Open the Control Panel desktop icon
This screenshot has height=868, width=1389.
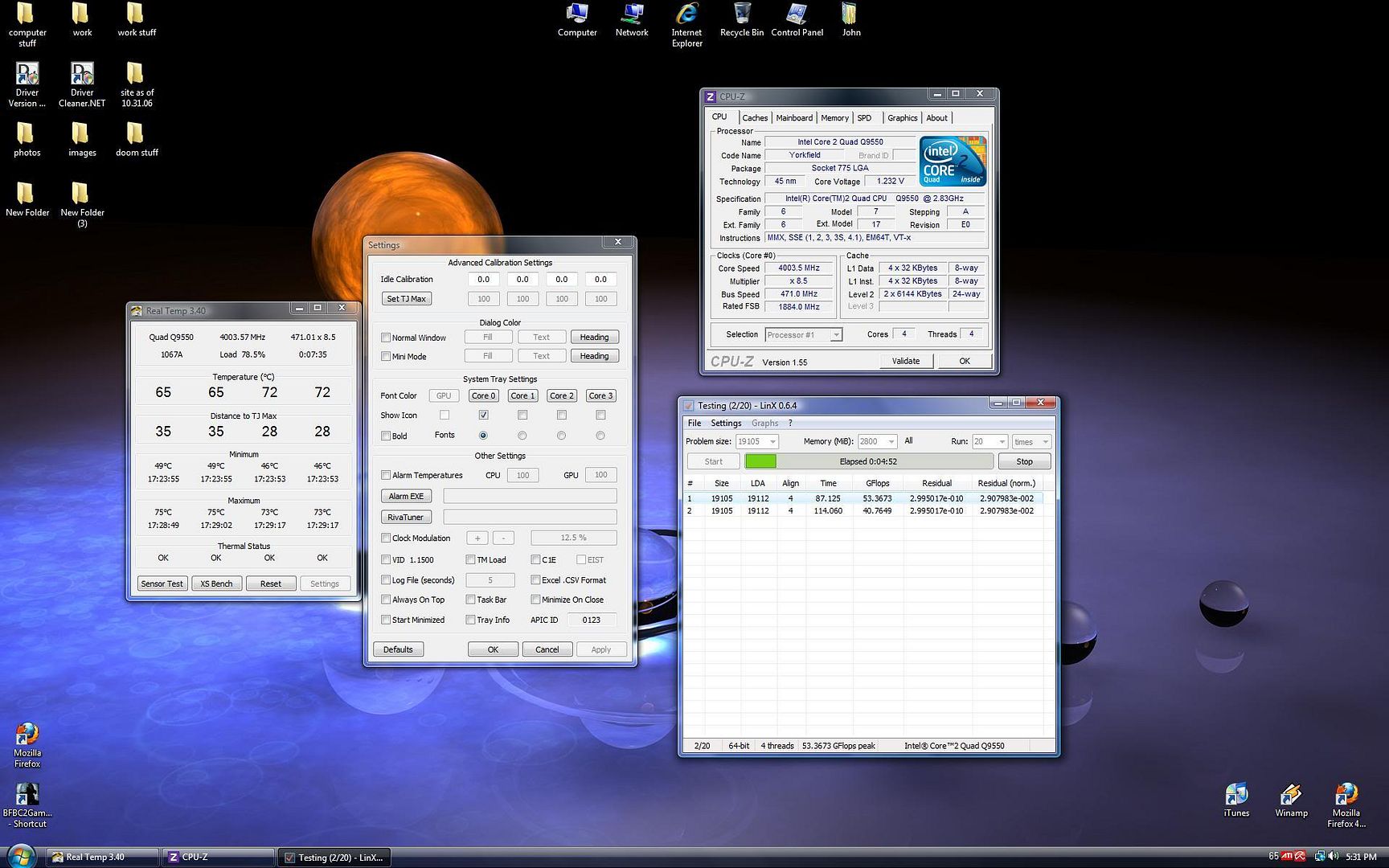[797, 20]
